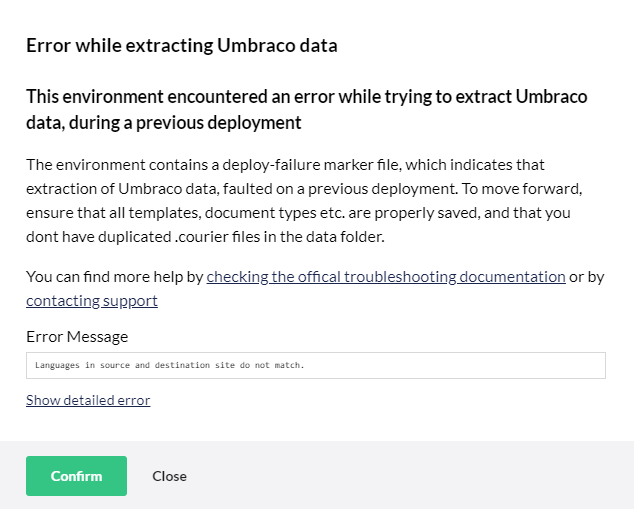Click the green Confirm button

click(x=76, y=476)
